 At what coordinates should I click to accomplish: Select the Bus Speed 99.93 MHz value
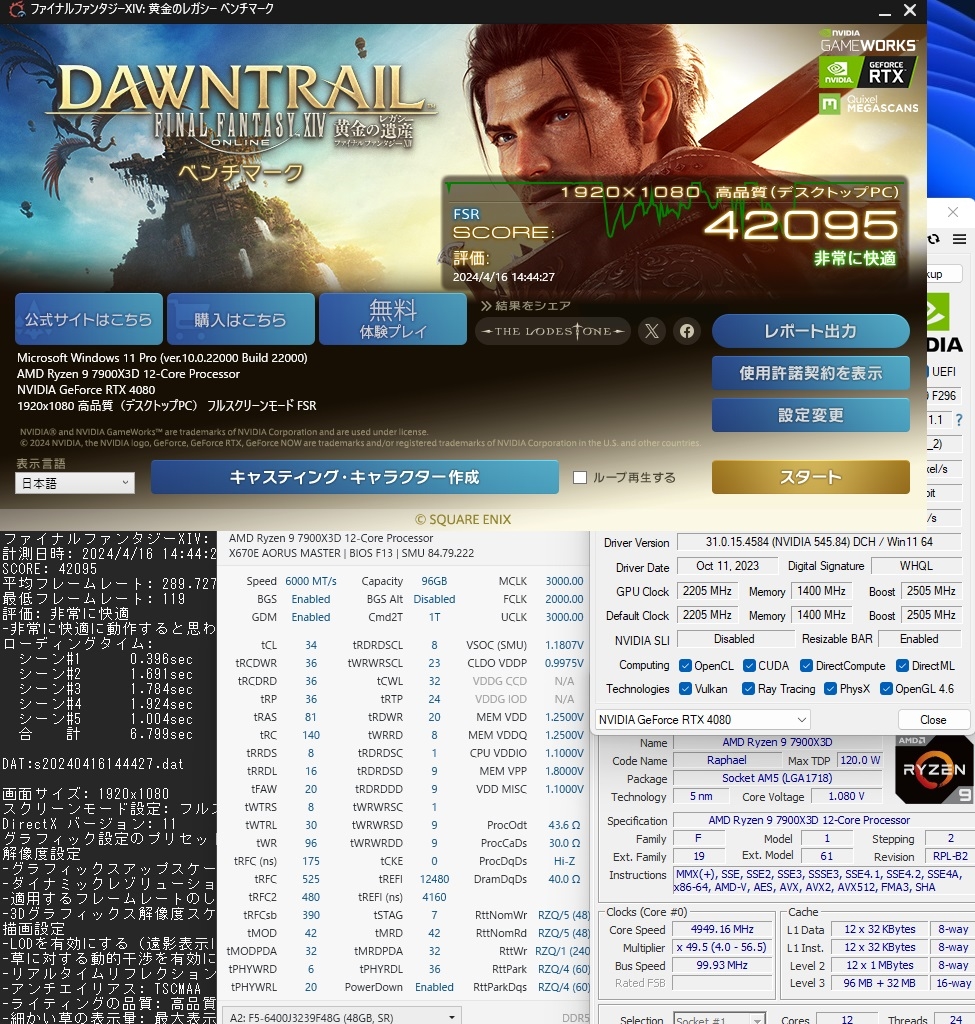pyautogui.click(x=722, y=965)
